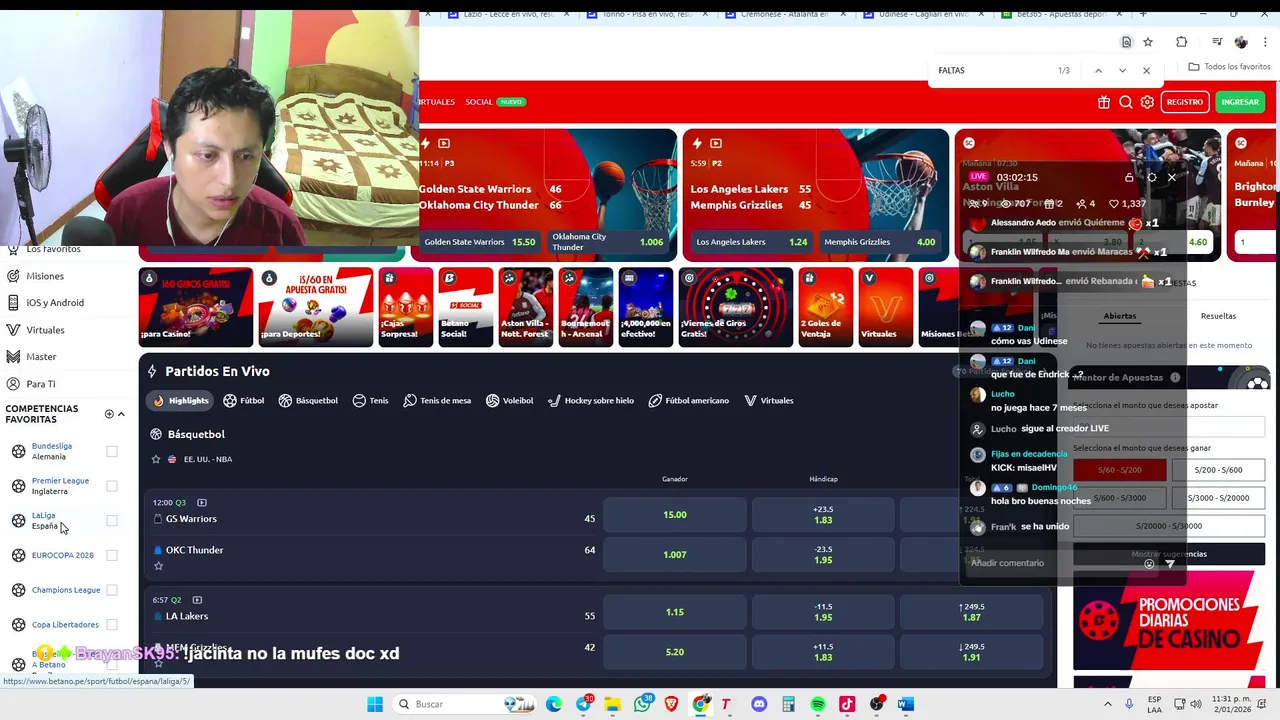
Task: Open the Betano settings gear
Action: point(1147,102)
